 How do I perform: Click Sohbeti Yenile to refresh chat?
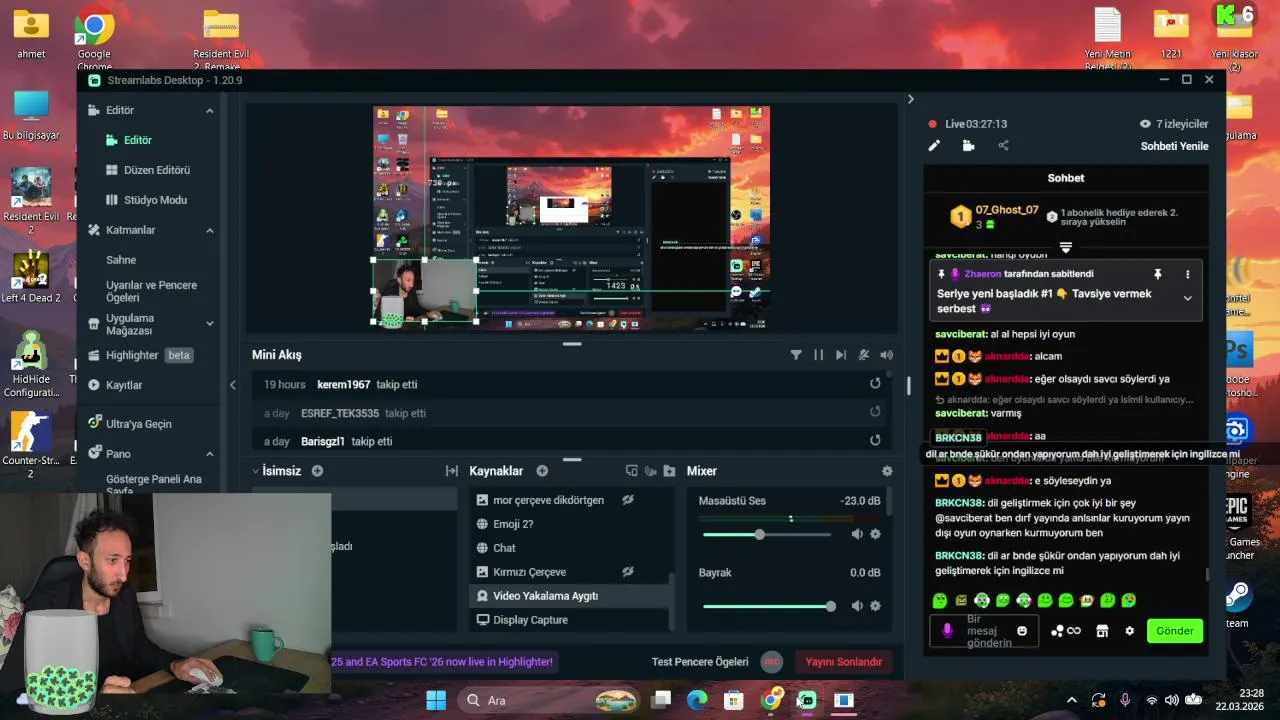pos(1174,146)
